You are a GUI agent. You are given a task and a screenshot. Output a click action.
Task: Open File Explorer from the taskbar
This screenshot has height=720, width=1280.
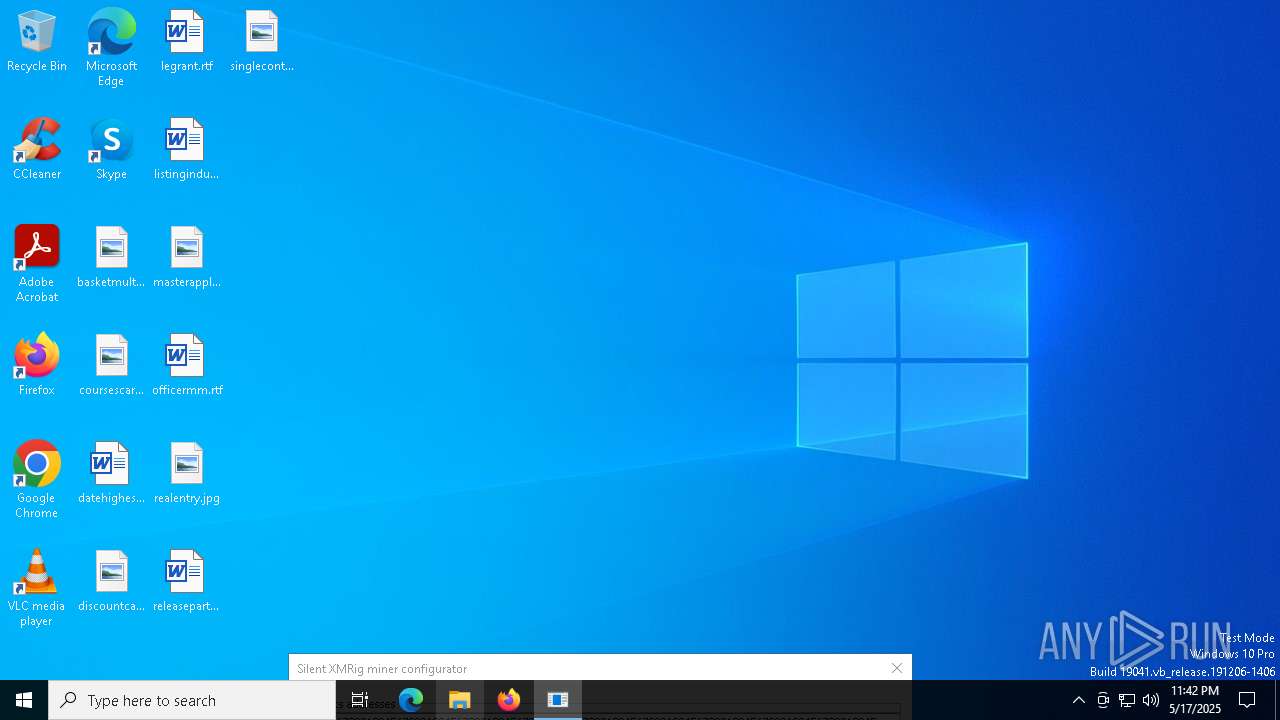tap(460, 700)
